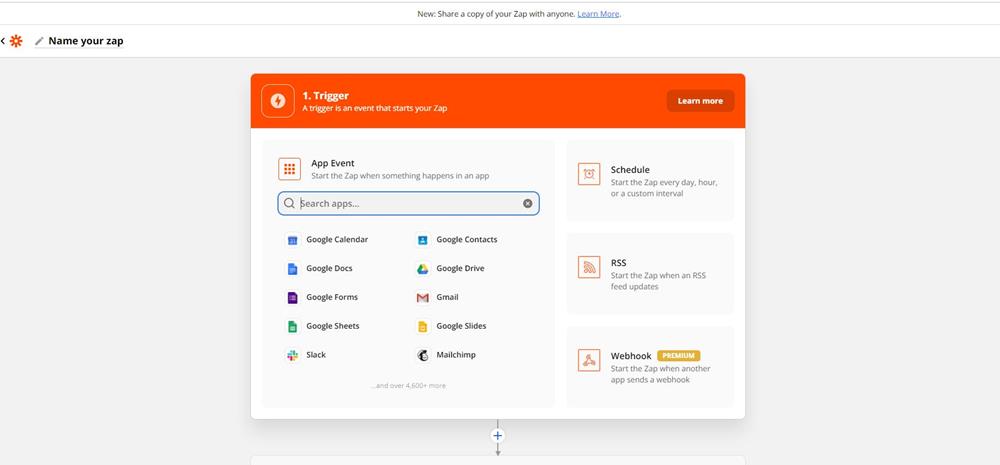Select the Google Sheets icon

293,326
